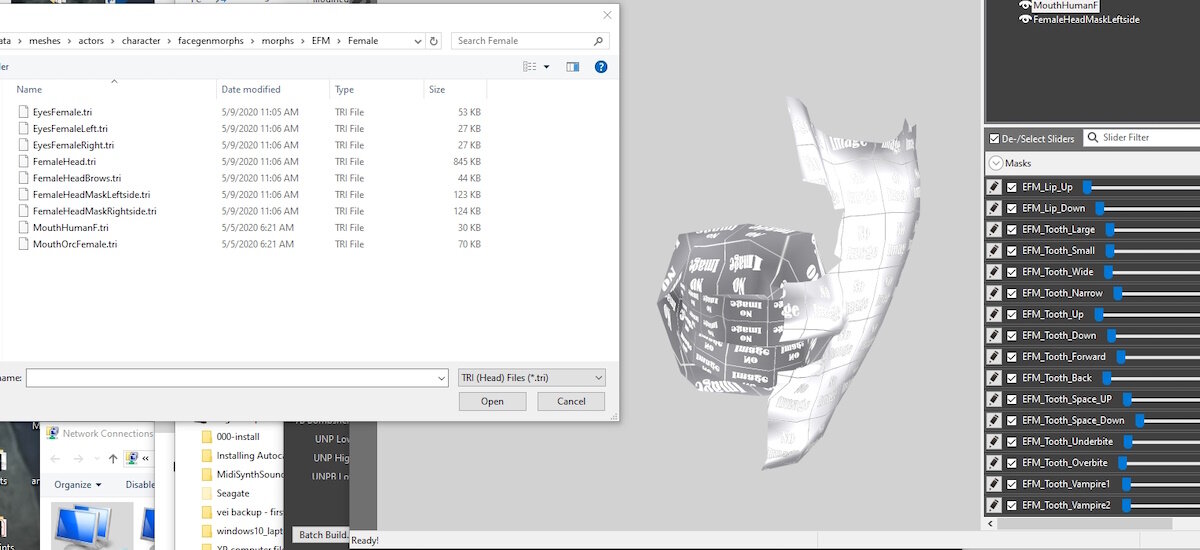Click the edit pencil icon for EFM_Tooth_Space_Down
This screenshot has width=1200, height=550.
[x=994, y=420]
